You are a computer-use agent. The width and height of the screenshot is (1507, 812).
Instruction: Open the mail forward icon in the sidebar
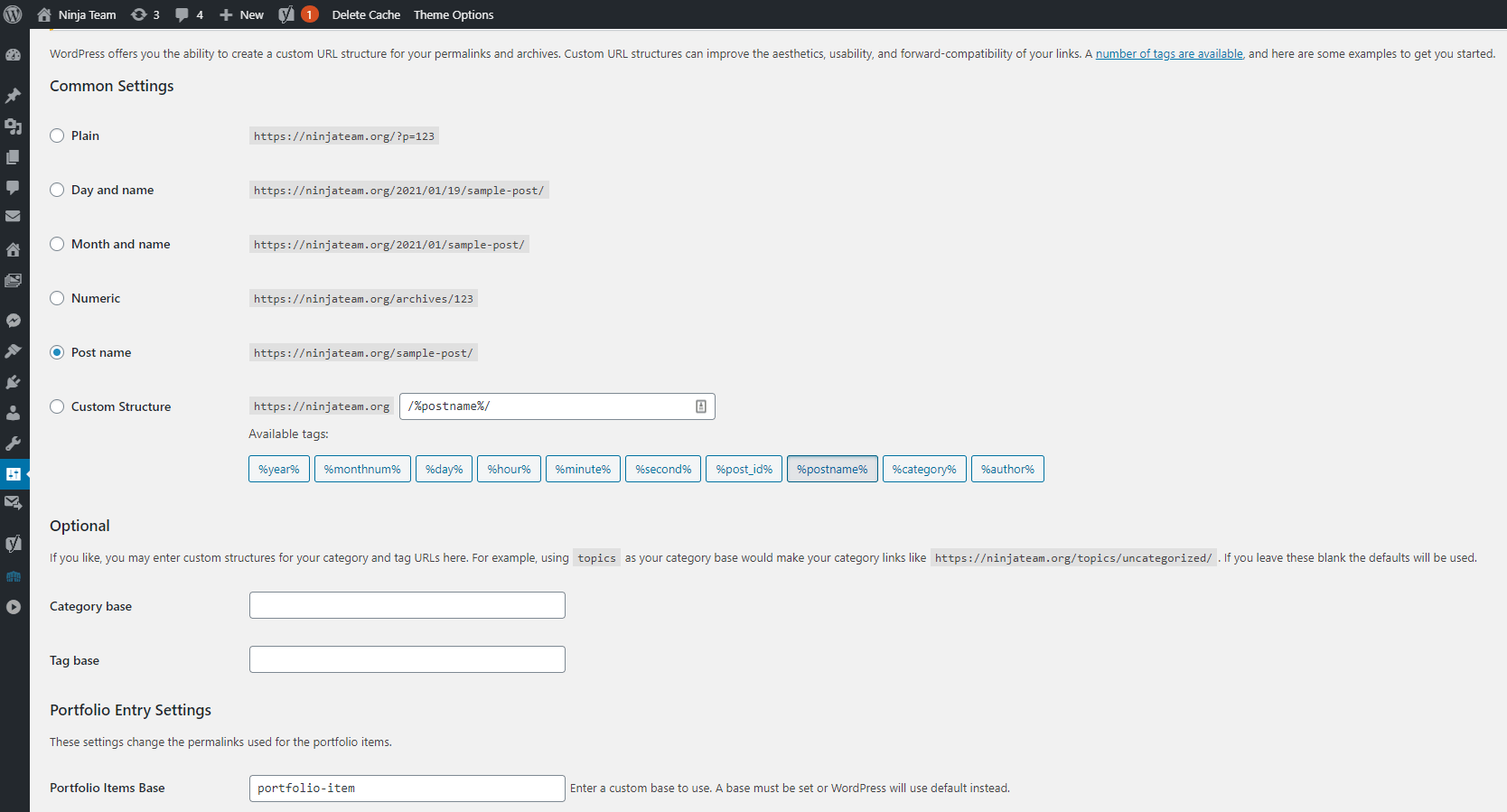pos(14,503)
